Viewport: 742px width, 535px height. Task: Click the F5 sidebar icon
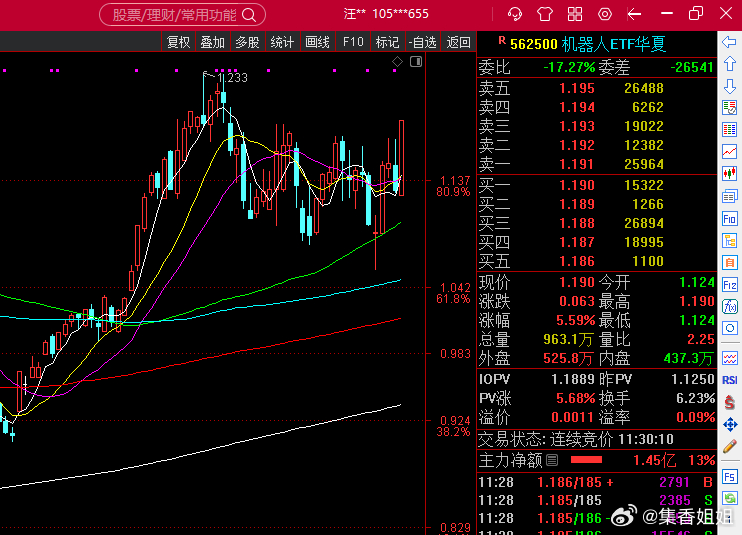pos(729,476)
